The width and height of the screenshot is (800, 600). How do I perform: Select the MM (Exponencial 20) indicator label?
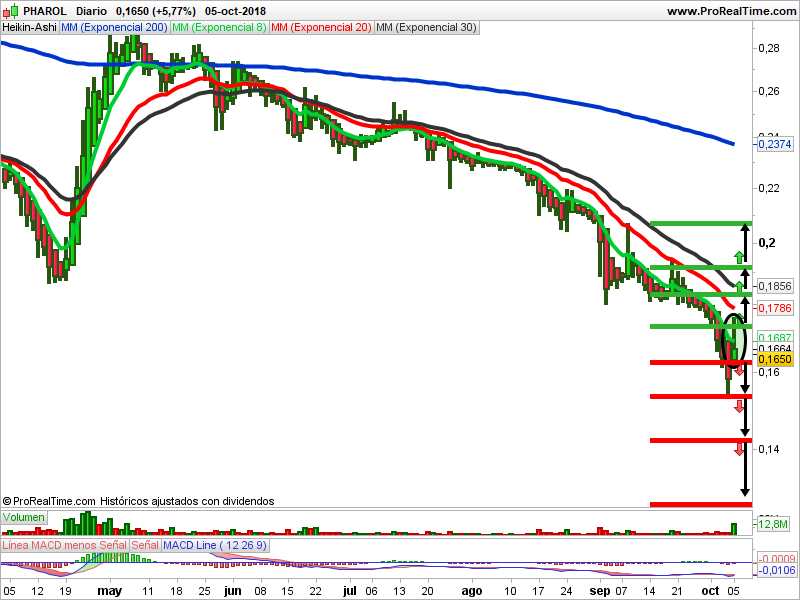[321, 28]
